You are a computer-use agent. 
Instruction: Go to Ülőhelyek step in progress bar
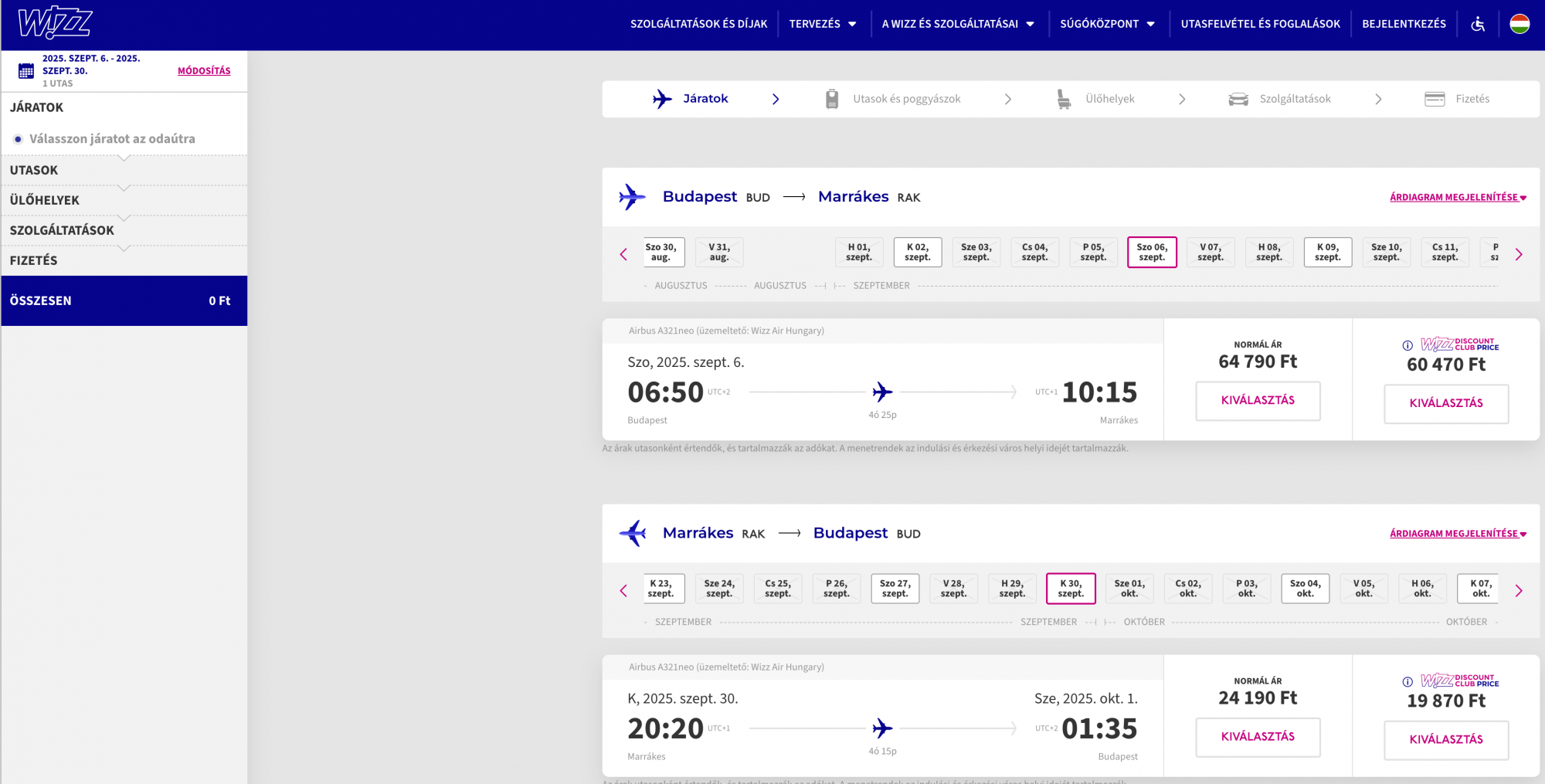pos(1110,99)
